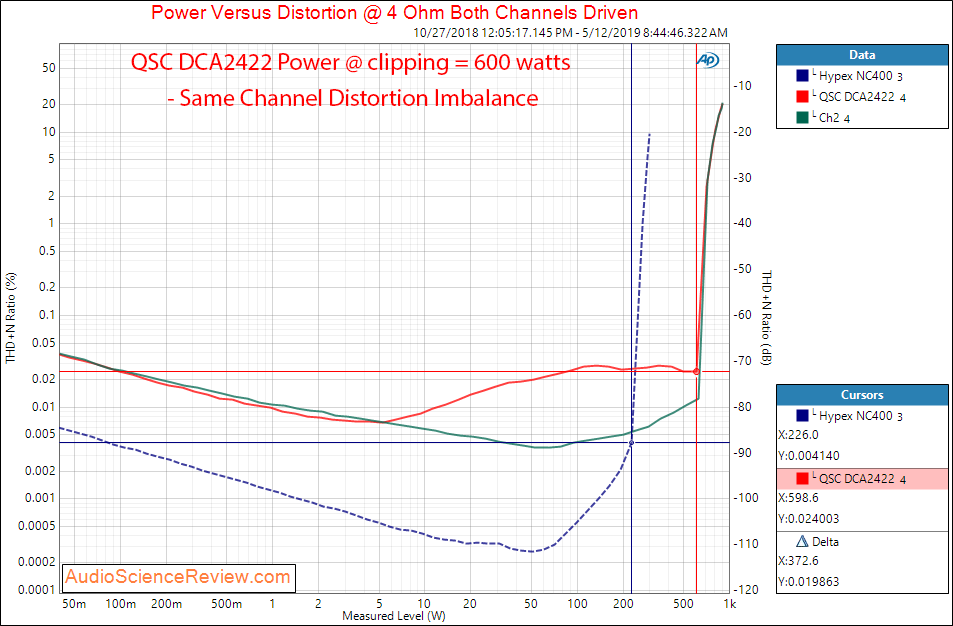The image size is (953, 626).
Task: Click the right 'THD+N Ratio (dB)' axis title
Action: click(766, 317)
